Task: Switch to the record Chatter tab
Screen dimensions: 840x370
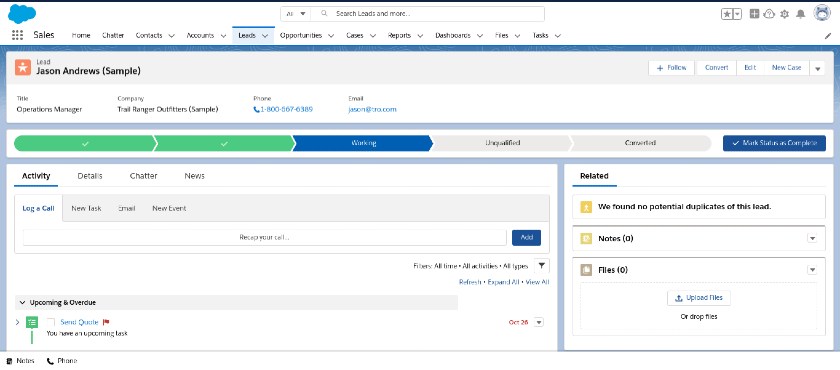Action: (144, 176)
